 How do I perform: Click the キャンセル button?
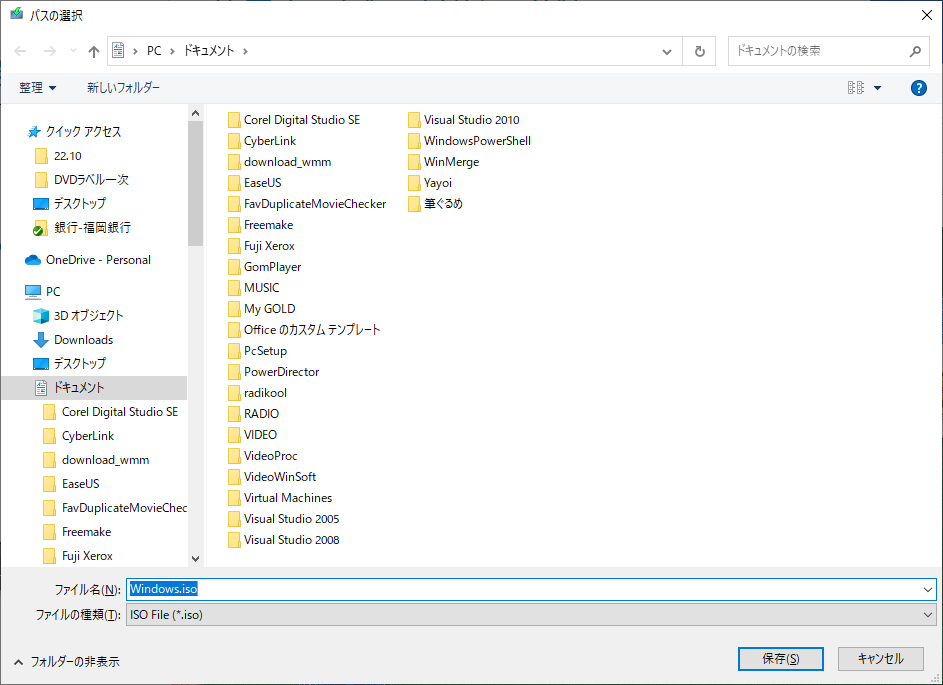tap(880, 659)
